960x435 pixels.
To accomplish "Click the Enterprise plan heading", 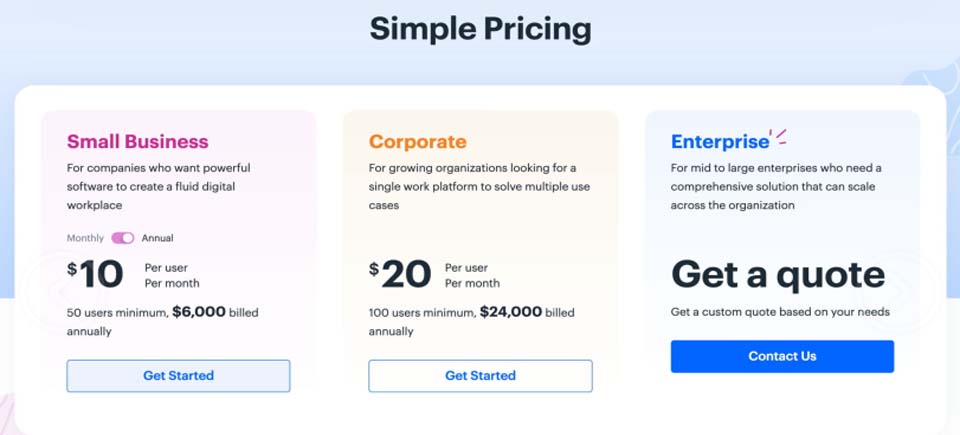I will [x=720, y=142].
